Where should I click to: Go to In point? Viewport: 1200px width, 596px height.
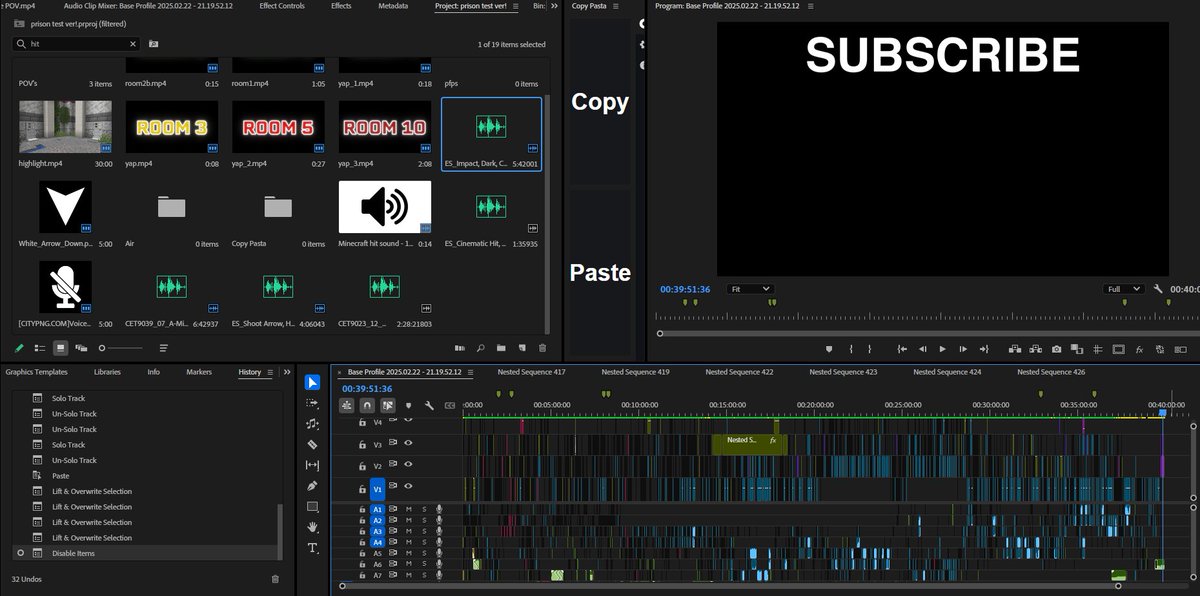(x=901, y=349)
